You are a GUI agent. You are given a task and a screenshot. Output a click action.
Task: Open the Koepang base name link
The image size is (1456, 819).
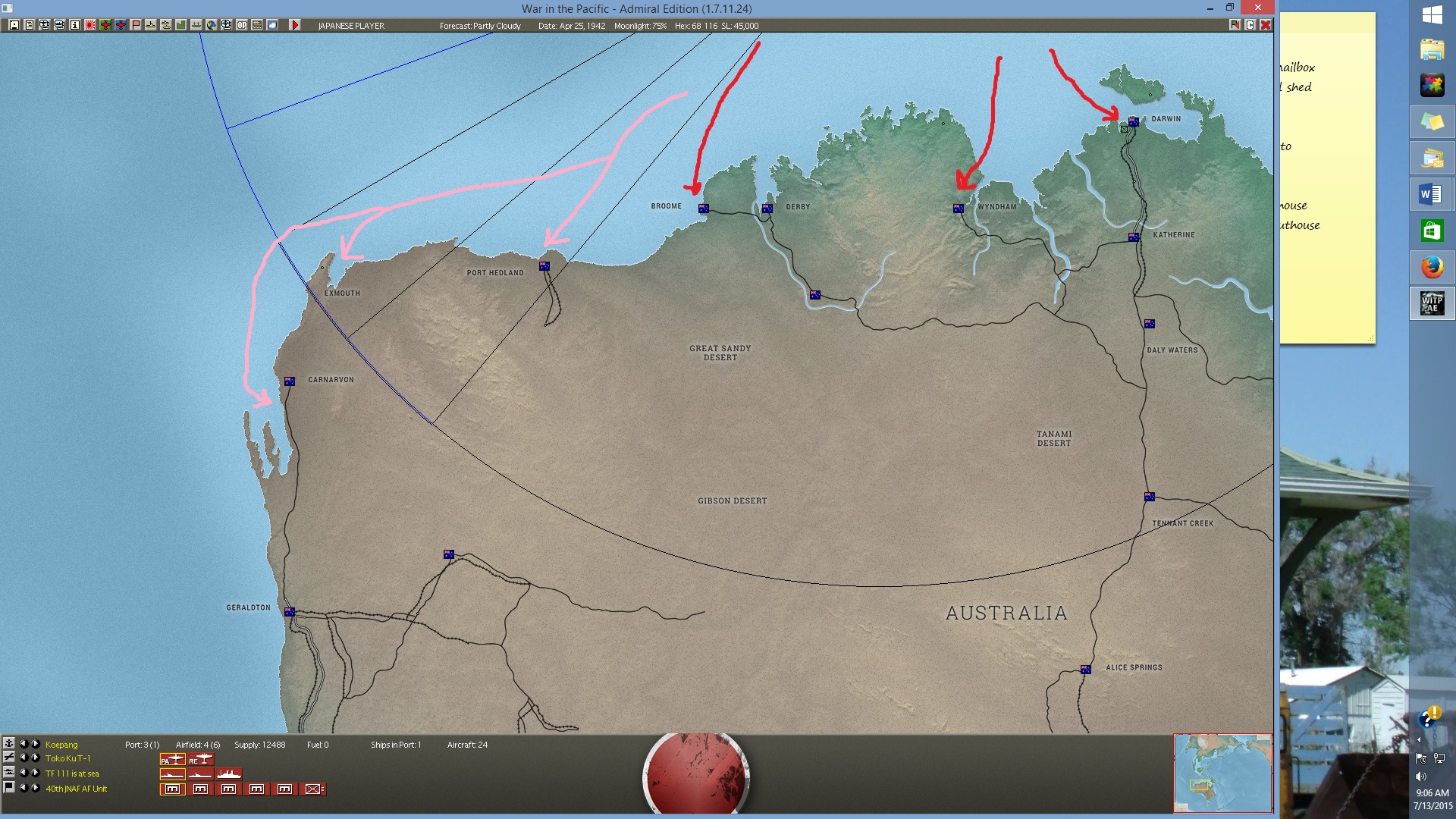61,745
